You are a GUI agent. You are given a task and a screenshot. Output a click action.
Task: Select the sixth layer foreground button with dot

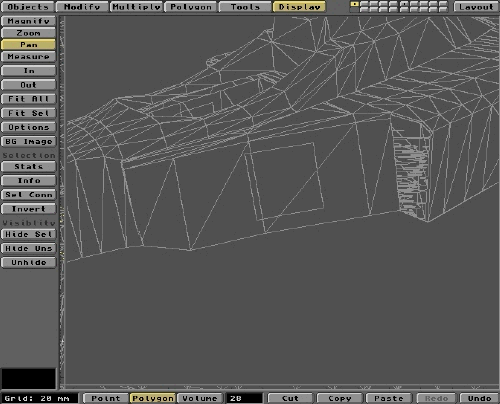[x=404, y=4]
